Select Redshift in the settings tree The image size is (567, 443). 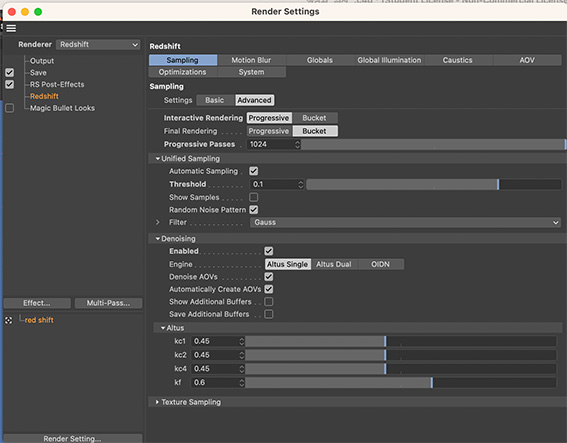44,96
